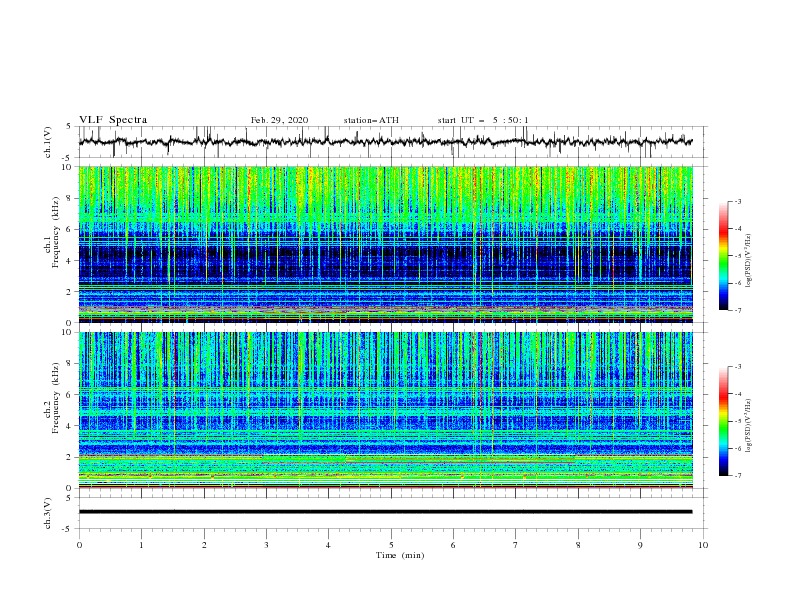The width and height of the screenshot is (792, 612).
Task: Click the "7" minute label on the time axis
Action: (x=516, y=545)
